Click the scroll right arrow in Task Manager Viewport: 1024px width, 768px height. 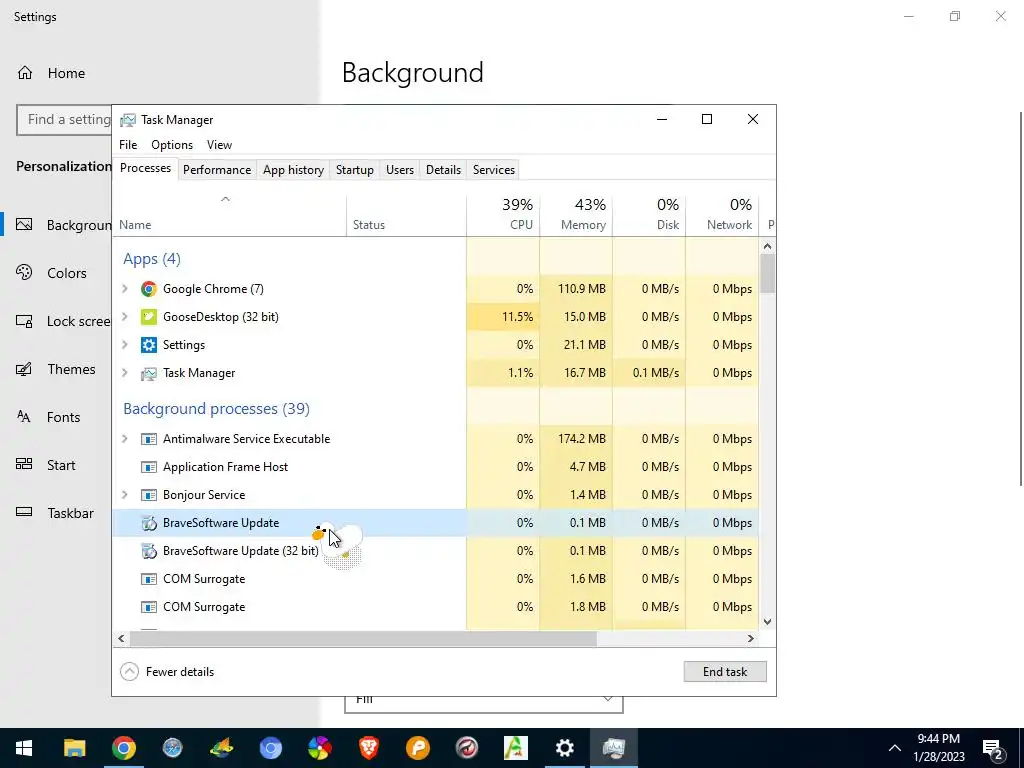point(750,638)
